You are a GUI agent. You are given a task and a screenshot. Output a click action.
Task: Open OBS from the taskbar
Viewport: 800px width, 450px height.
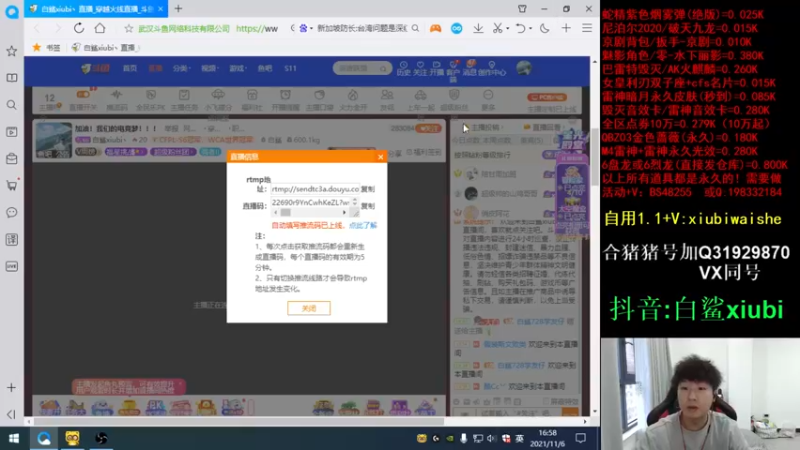(101, 438)
